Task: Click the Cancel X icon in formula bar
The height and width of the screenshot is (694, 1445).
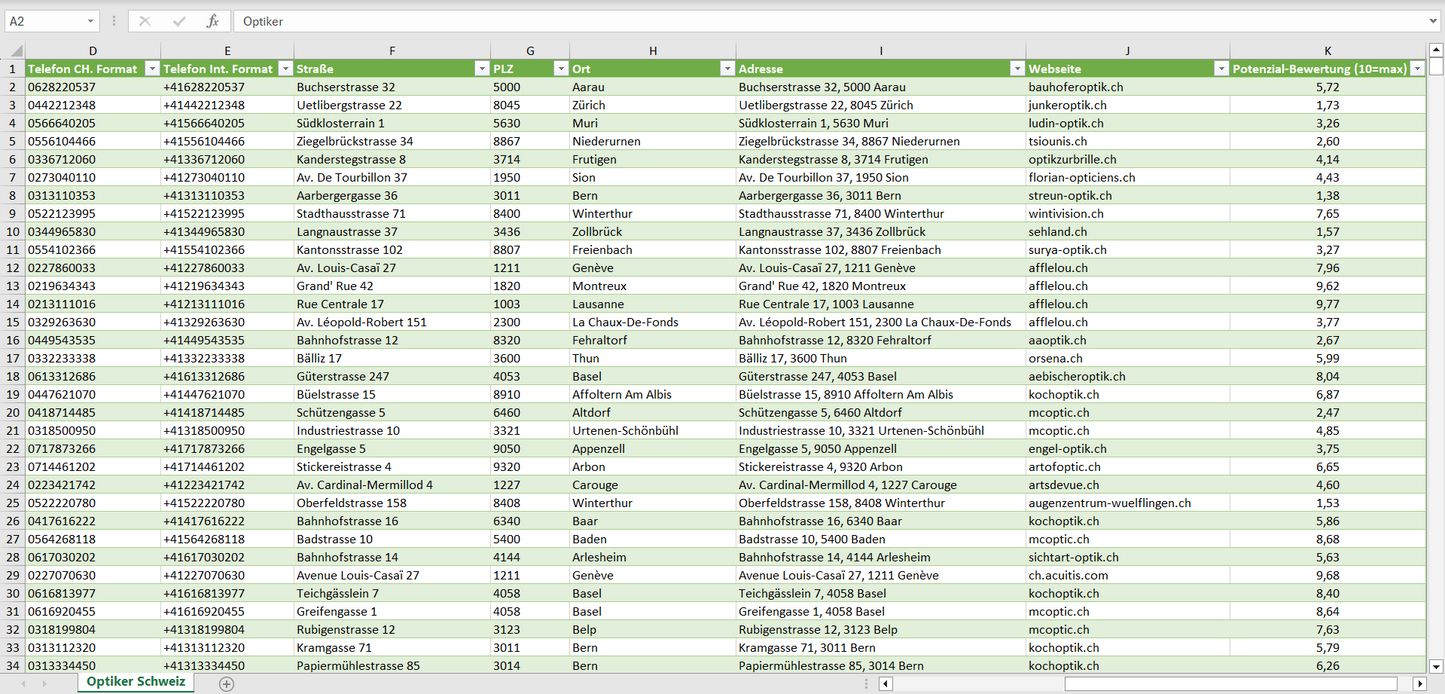Action: pos(145,21)
